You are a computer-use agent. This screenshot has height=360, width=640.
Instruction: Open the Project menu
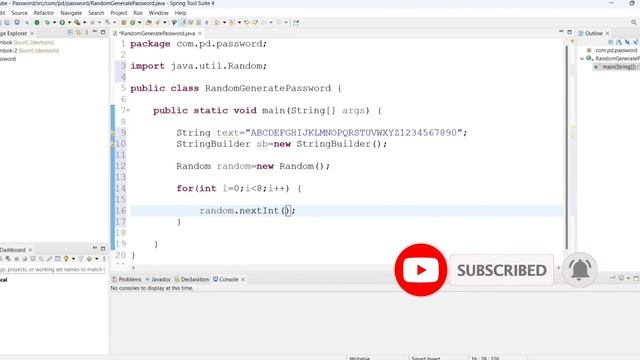point(119,13)
